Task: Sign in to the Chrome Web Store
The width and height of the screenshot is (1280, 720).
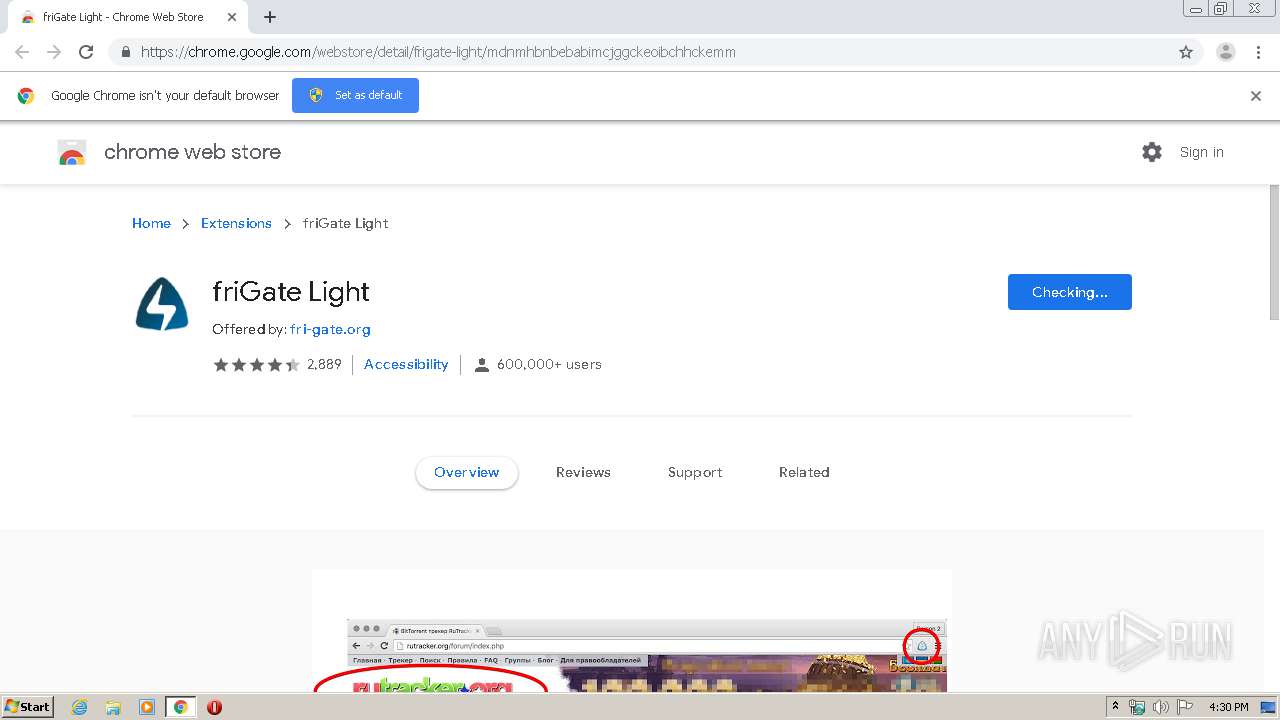Action: point(1201,152)
